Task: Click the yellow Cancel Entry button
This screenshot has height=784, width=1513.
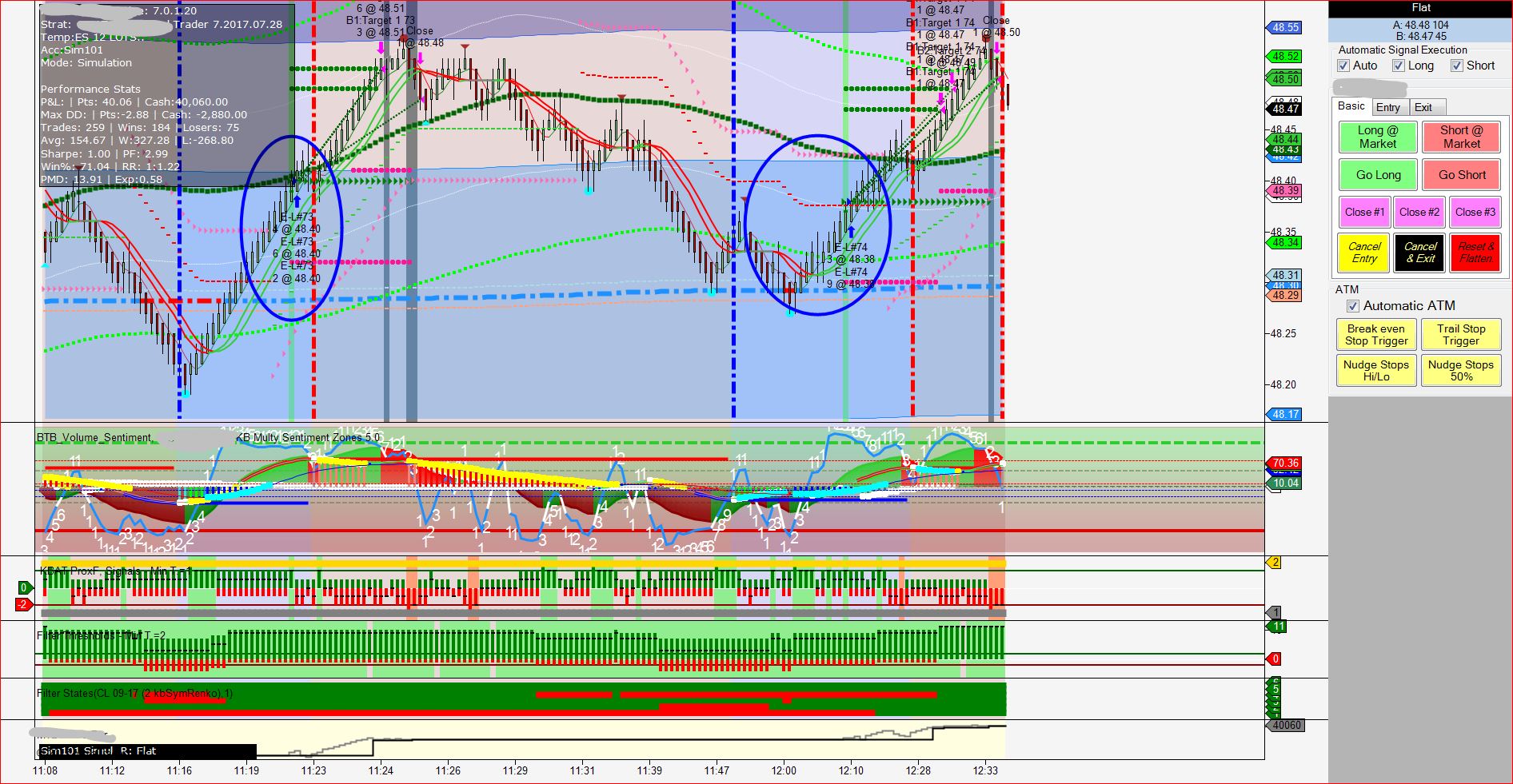Action: [1364, 253]
